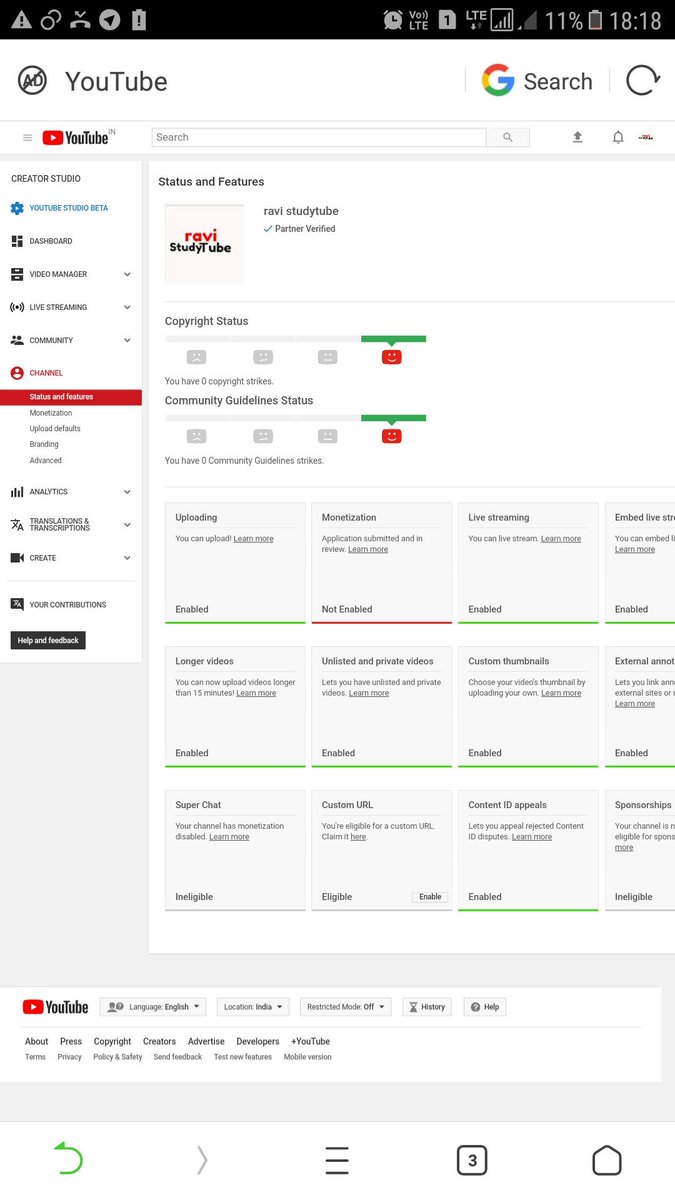The image size is (675, 1200).
Task: Open Upload defaults in the sidebar
Action: [x=55, y=429]
